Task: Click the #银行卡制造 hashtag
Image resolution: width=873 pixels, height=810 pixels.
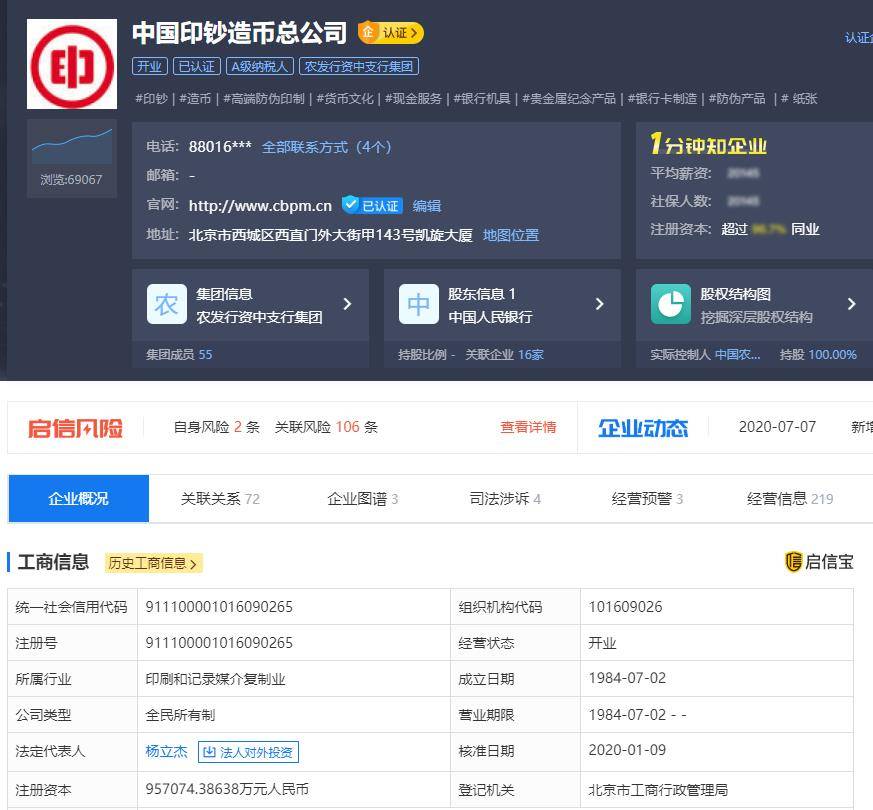Action: point(662,99)
